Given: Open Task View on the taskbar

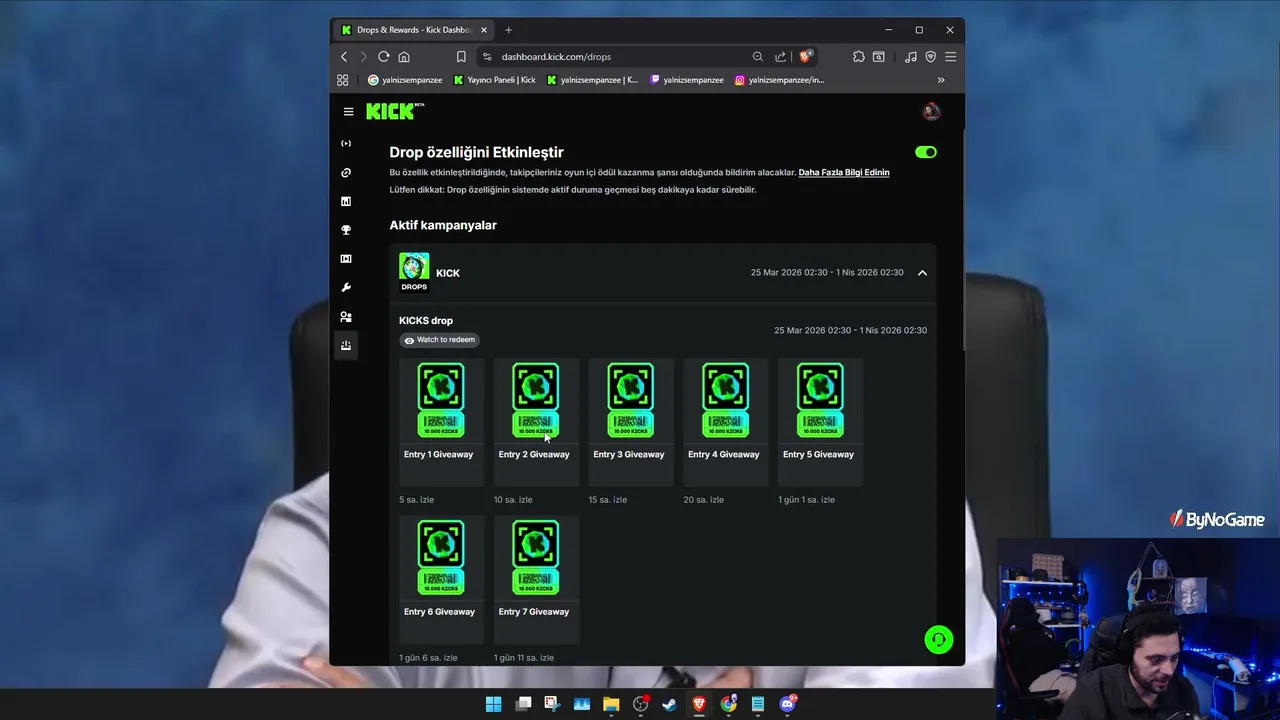Looking at the screenshot, I should pyautogui.click(x=523, y=704).
